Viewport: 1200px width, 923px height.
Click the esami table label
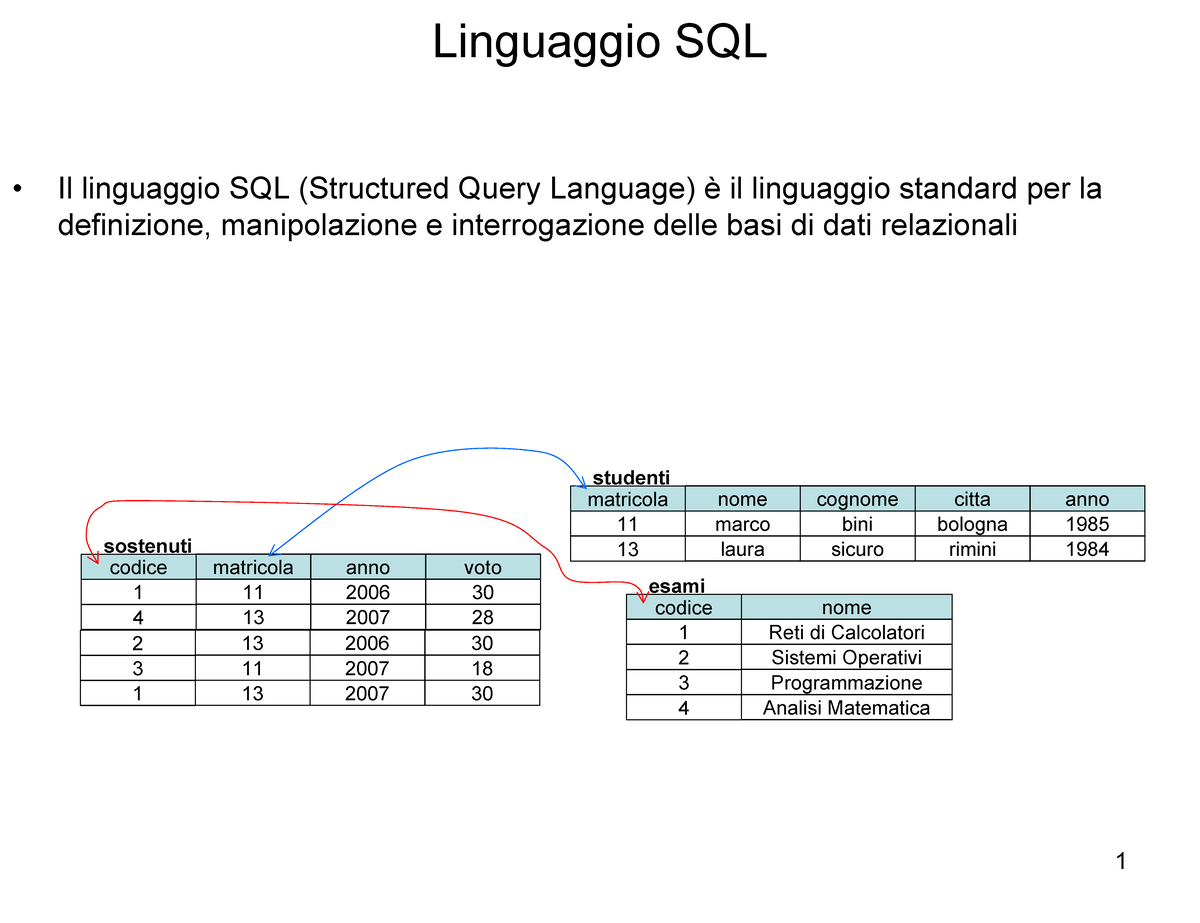point(676,585)
